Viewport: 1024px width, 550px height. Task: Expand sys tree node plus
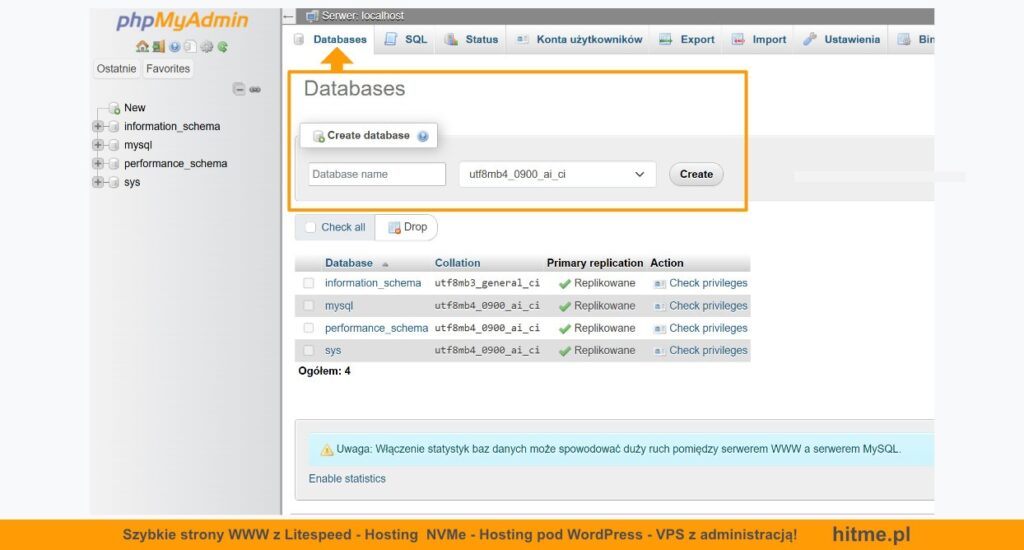(98, 182)
